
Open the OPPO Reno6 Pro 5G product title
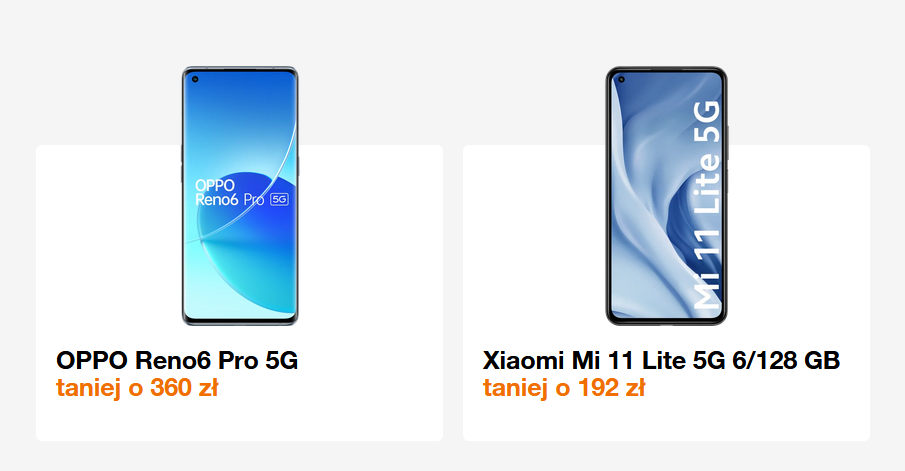point(177,360)
